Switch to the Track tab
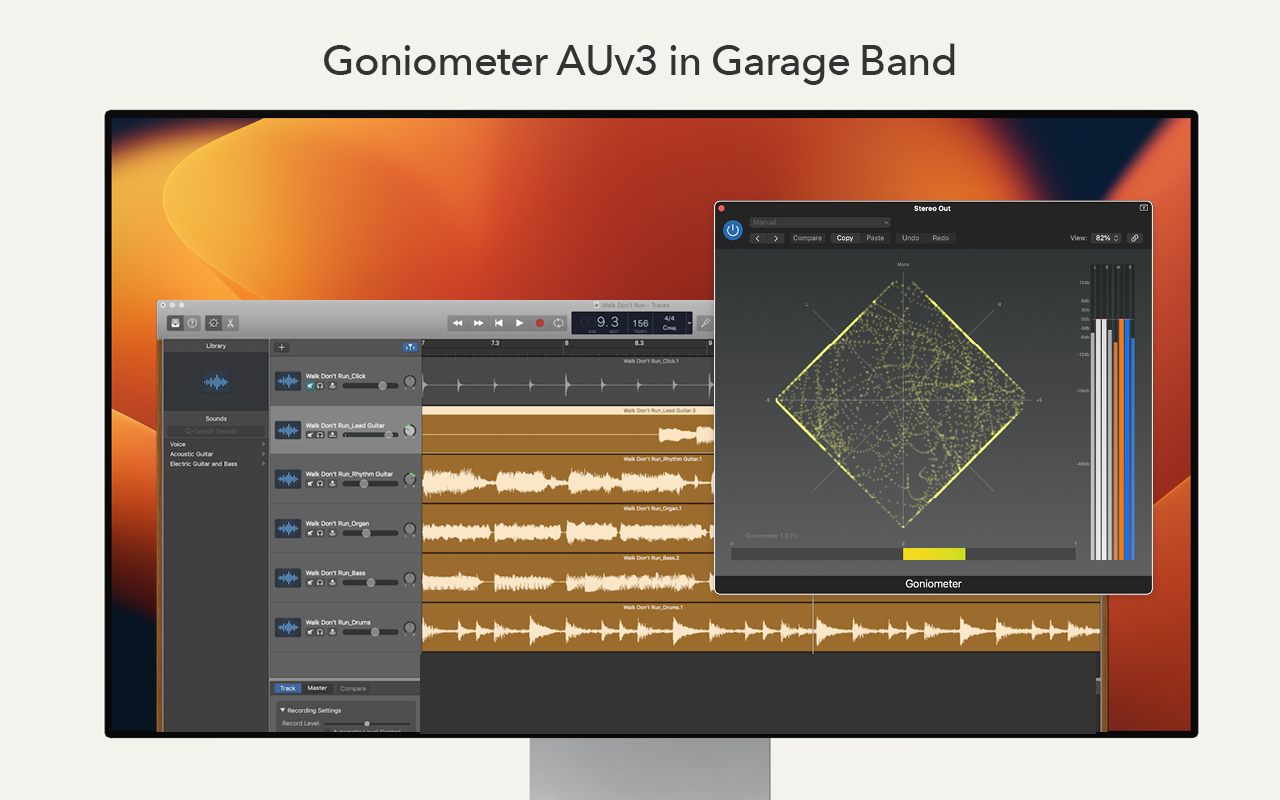Image resolution: width=1280 pixels, height=800 pixels. coord(288,688)
